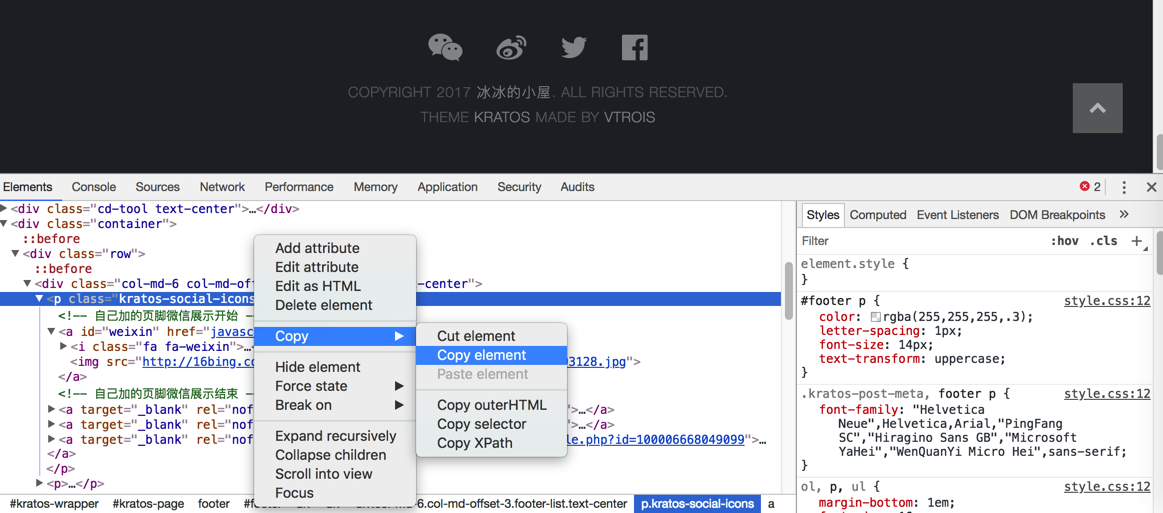Click the scroll-to-top arrow button

[x=1097, y=108]
